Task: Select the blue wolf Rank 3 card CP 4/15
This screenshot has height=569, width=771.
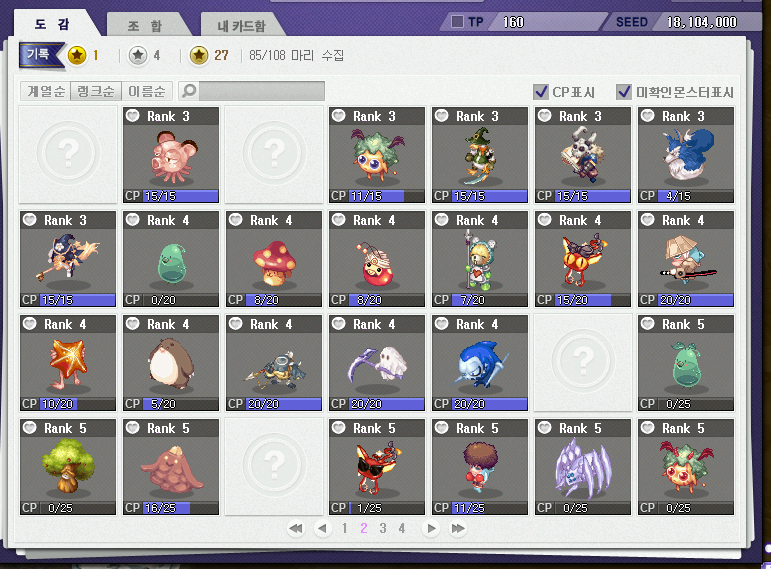Action: [685, 155]
